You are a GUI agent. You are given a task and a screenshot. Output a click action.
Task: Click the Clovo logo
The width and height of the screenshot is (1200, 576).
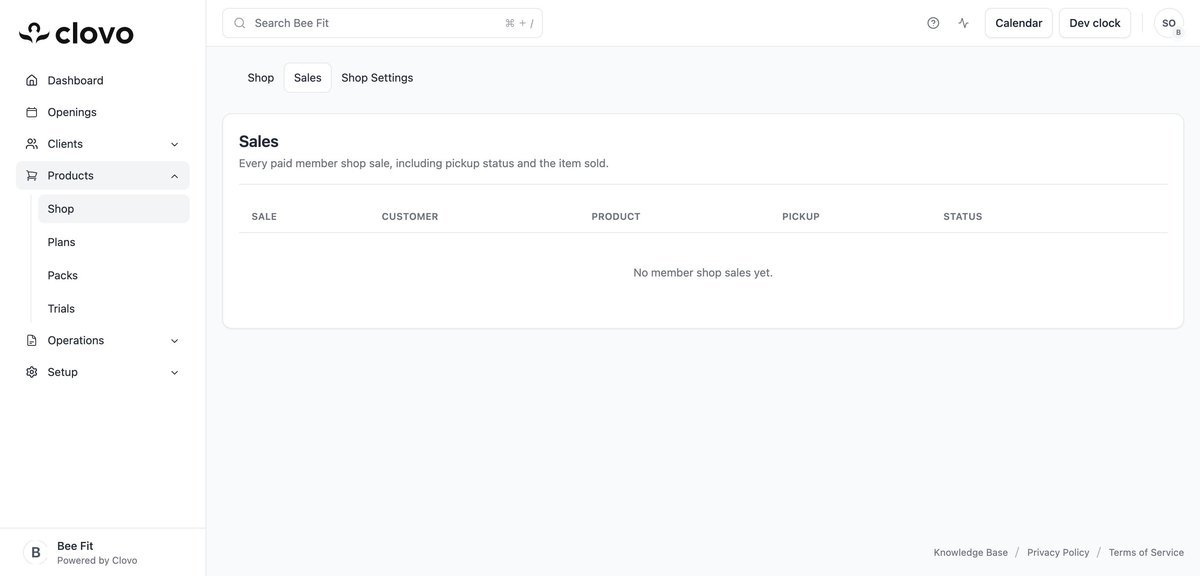pos(75,29)
